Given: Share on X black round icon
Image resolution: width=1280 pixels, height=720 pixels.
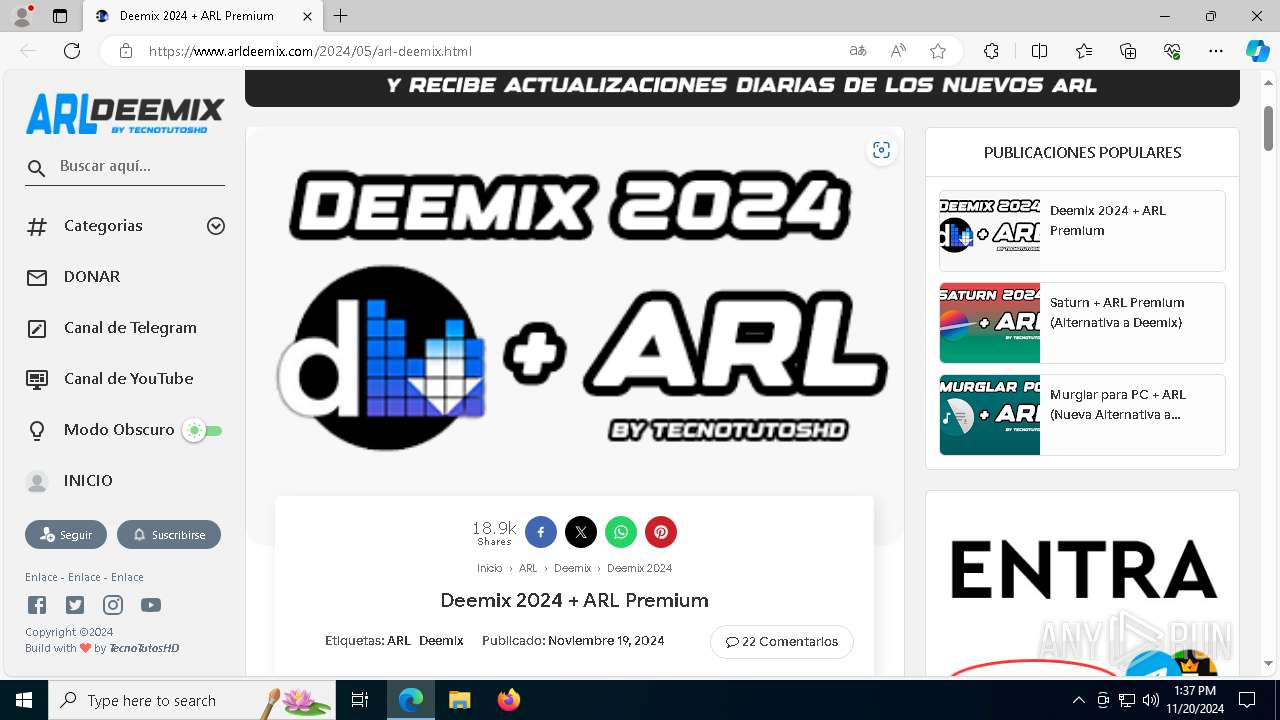Looking at the screenshot, I should click(581, 532).
